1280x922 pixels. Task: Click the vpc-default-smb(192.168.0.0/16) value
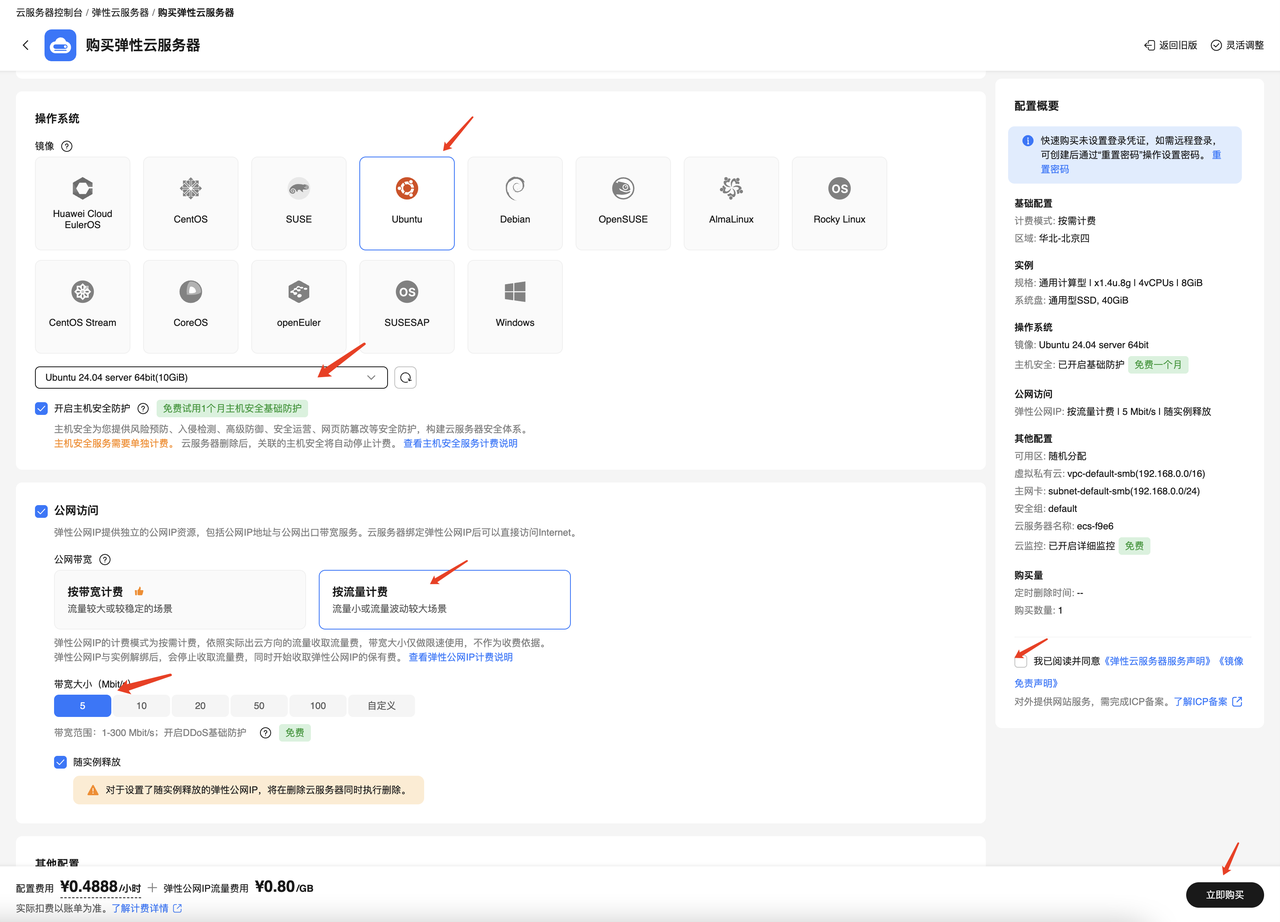(x=1136, y=473)
